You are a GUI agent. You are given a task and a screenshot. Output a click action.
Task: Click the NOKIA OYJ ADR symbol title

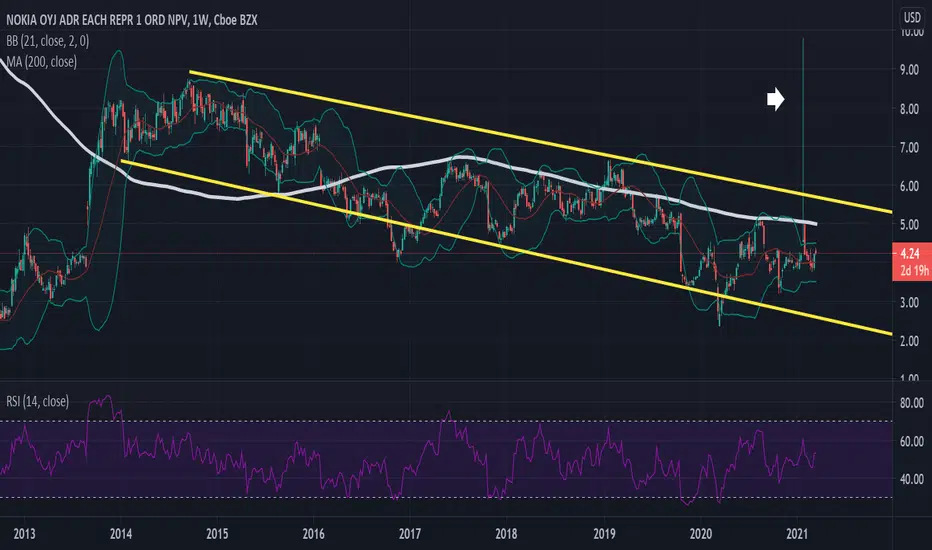[x=131, y=20]
